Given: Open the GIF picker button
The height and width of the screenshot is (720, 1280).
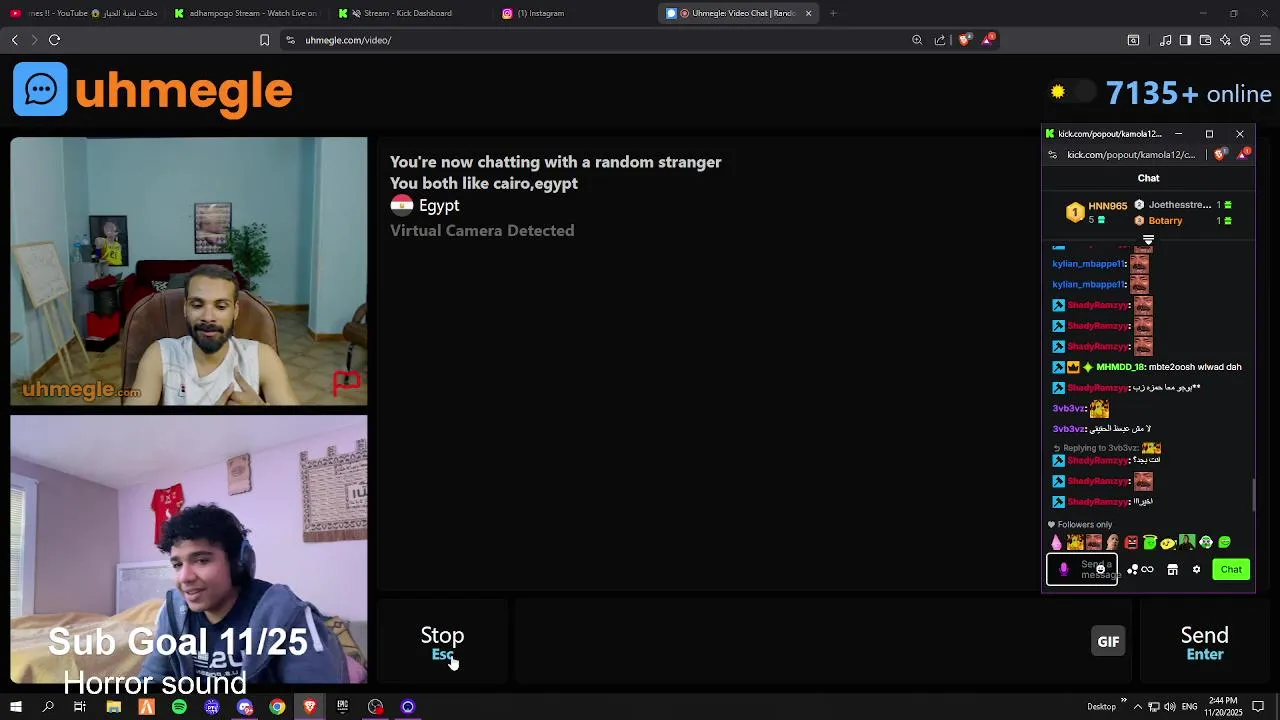Looking at the screenshot, I should coord(1108,642).
